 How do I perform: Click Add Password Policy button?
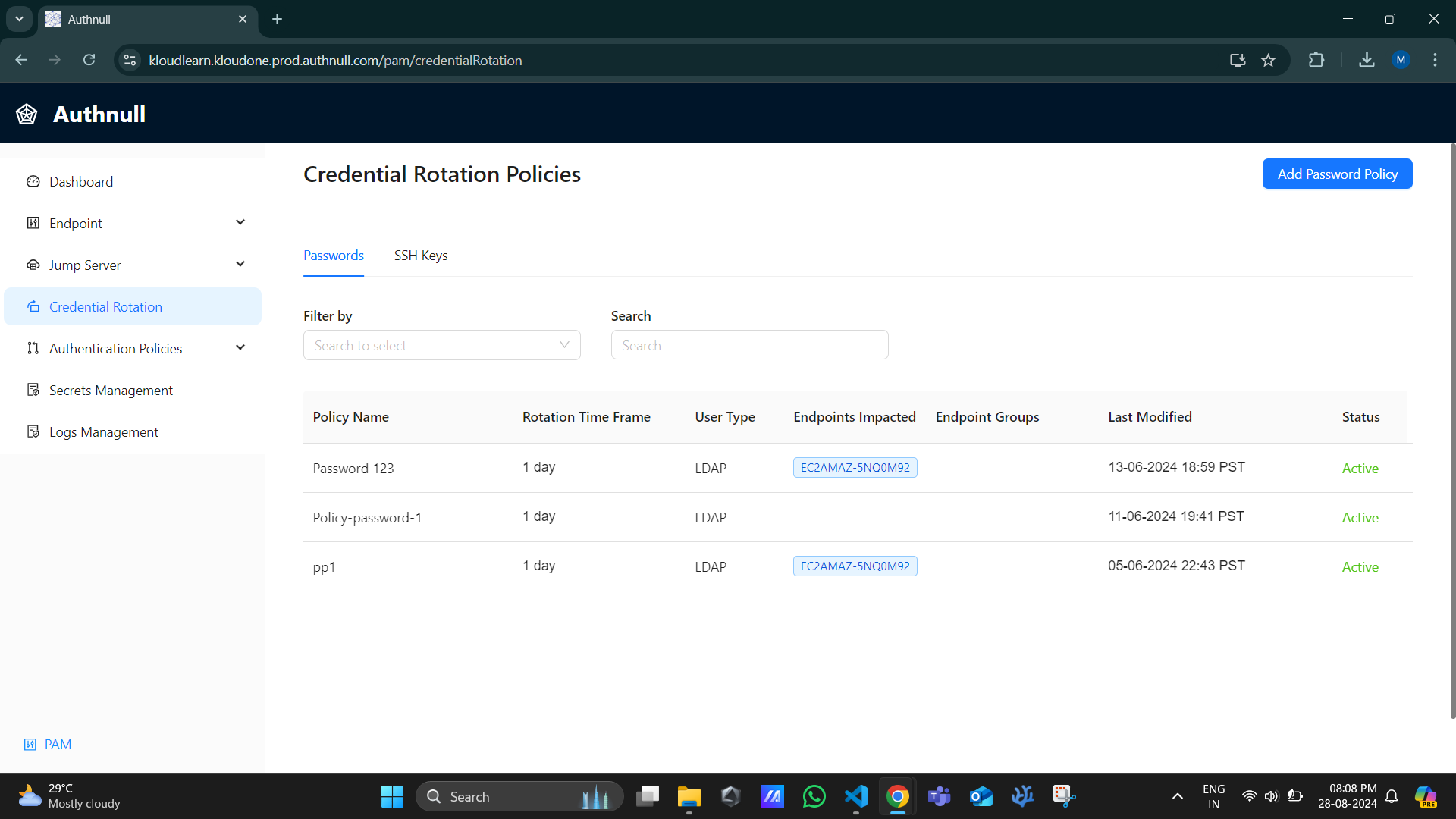tap(1337, 174)
